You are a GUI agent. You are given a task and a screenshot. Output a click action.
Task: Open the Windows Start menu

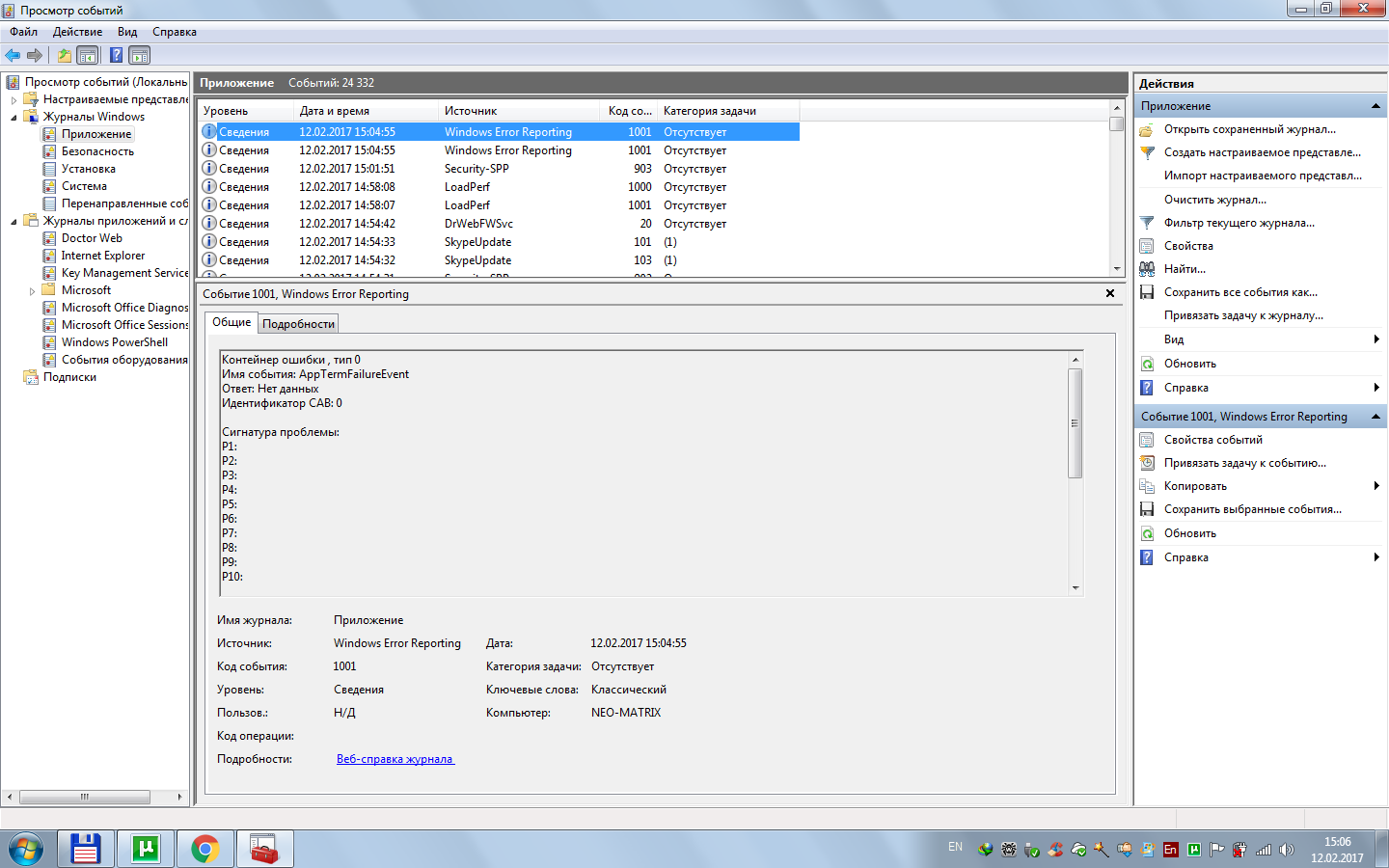[x=26, y=849]
